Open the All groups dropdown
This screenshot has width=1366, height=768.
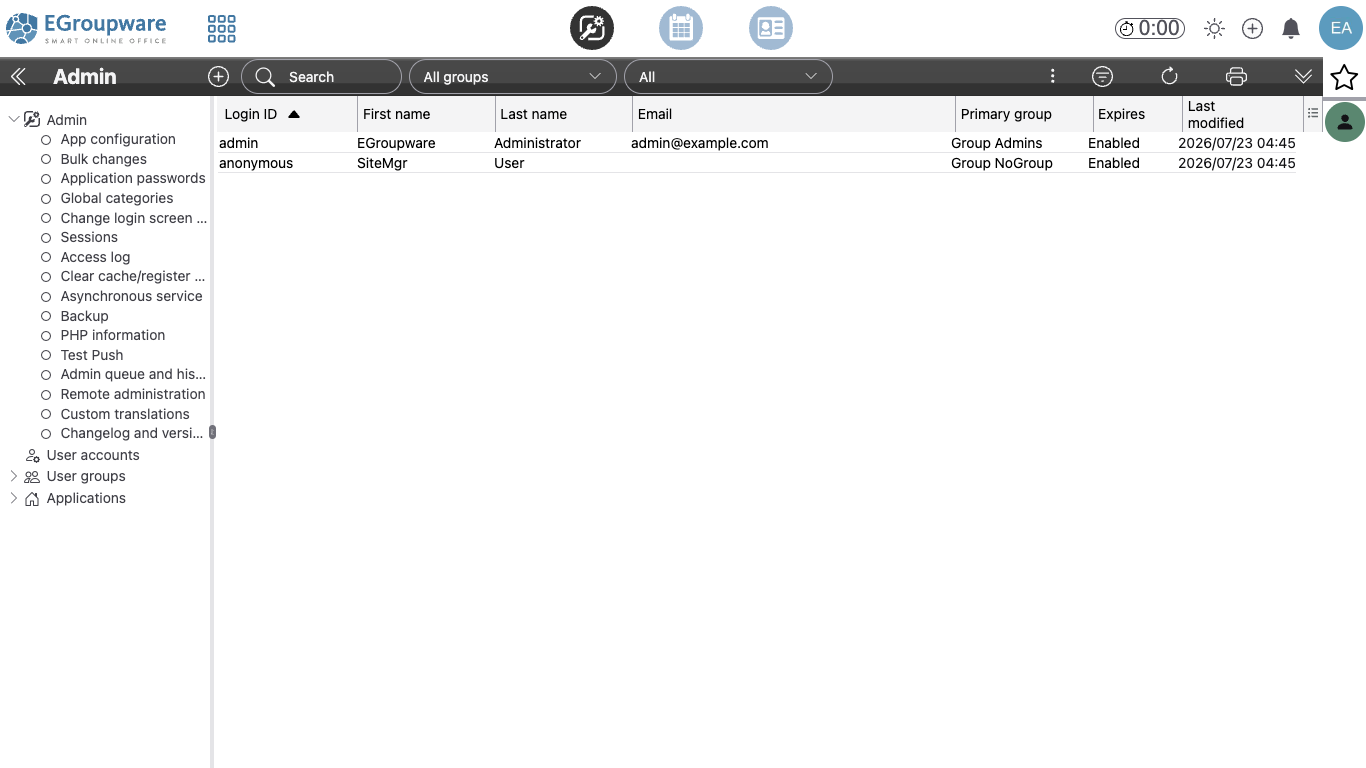pyautogui.click(x=513, y=77)
